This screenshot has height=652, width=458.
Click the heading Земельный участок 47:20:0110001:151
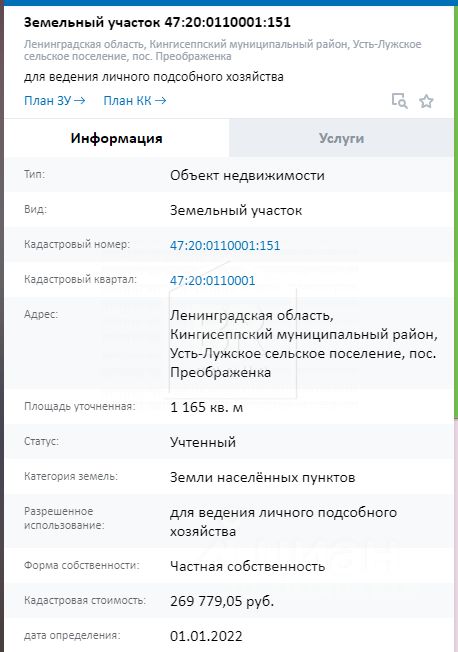point(157,22)
